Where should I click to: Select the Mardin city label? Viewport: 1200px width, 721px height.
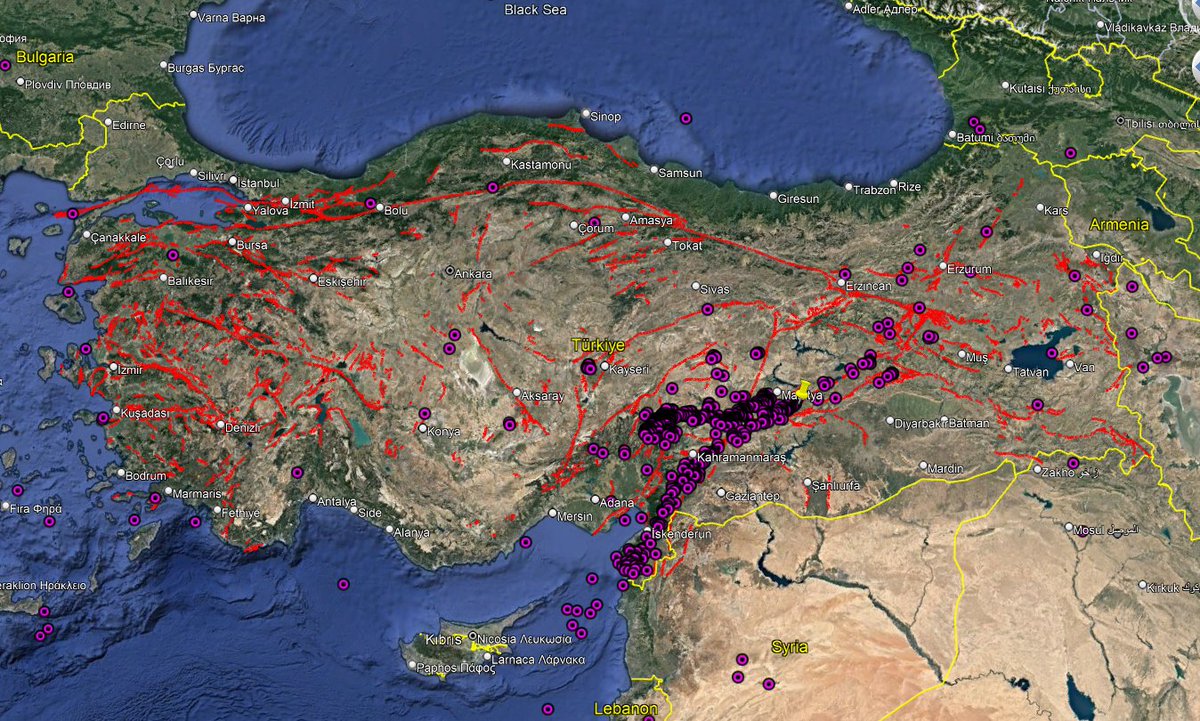tap(946, 469)
